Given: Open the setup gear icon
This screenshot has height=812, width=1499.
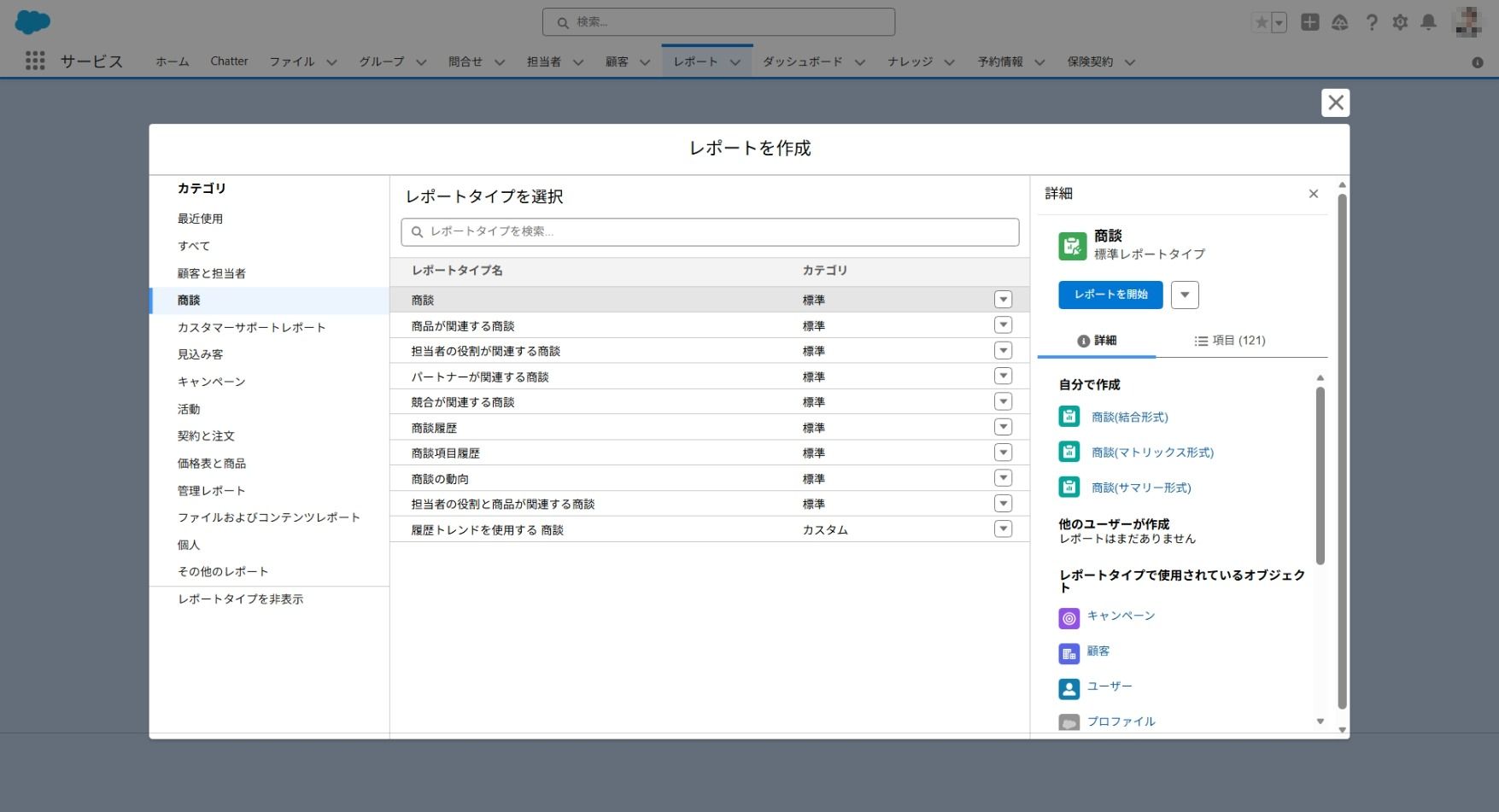Looking at the screenshot, I should (x=1400, y=23).
